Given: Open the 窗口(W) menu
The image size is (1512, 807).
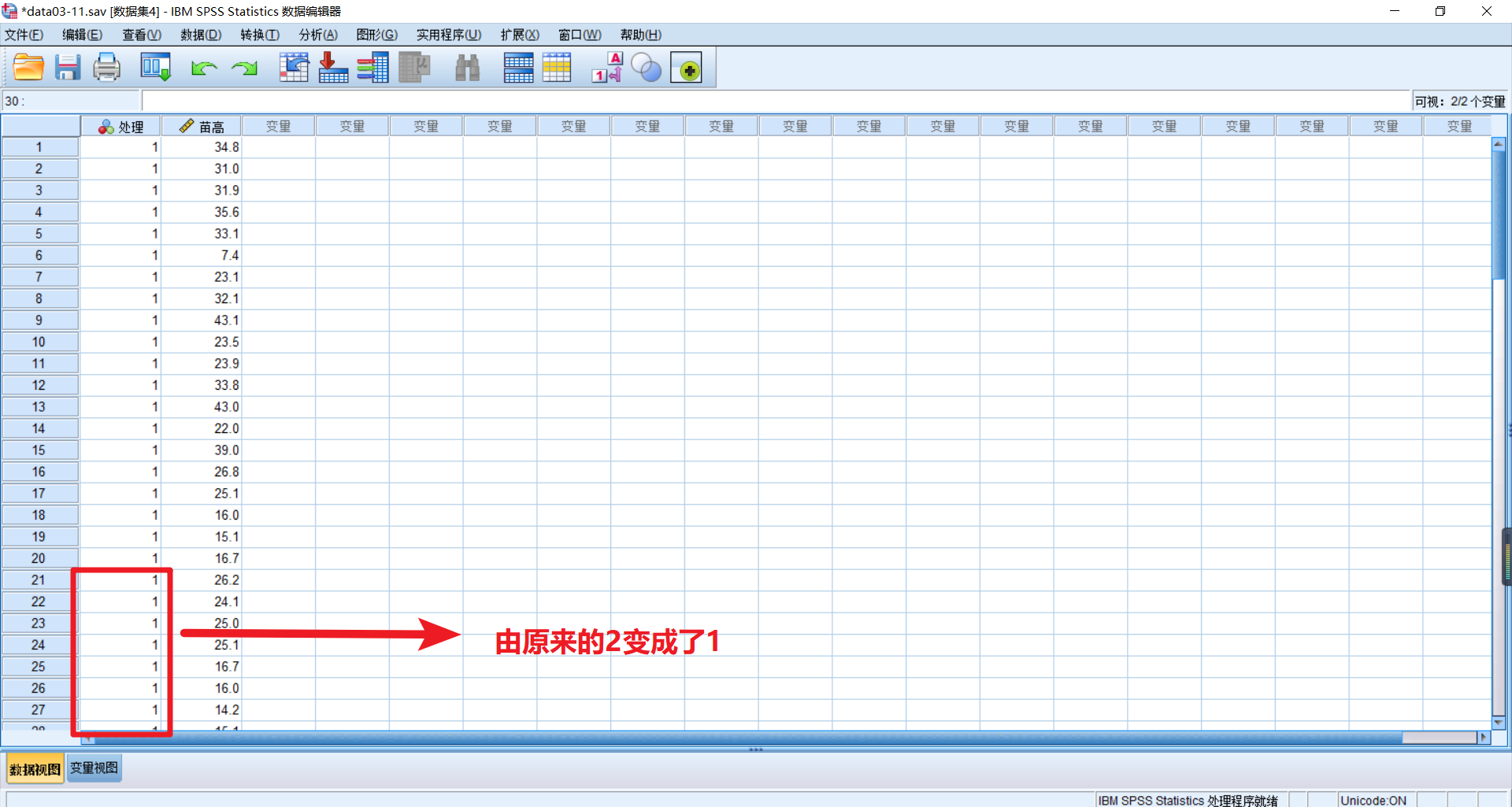Looking at the screenshot, I should tap(580, 35).
